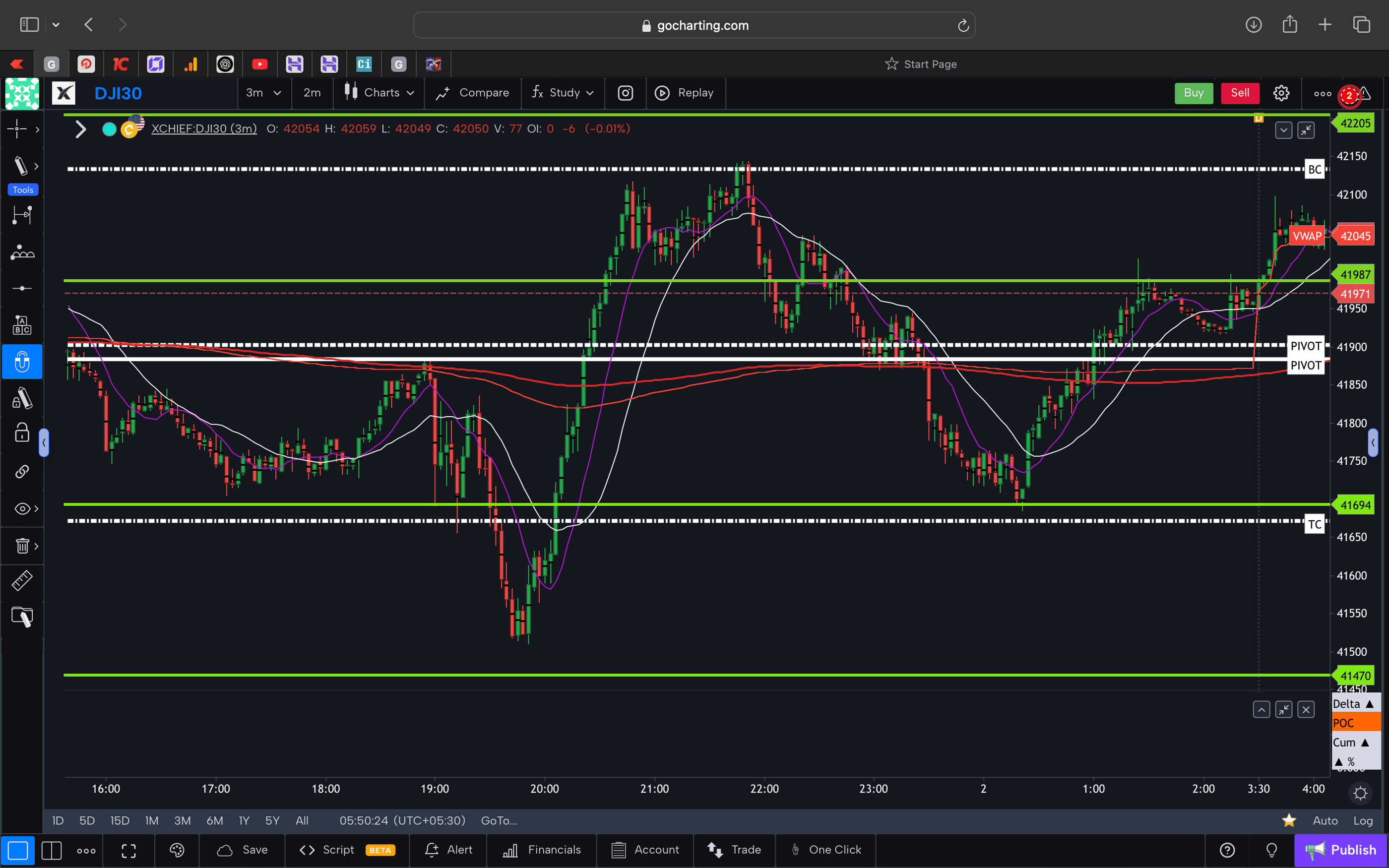
Task: Switch to the 1D time range
Action: pyautogui.click(x=58, y=820)
